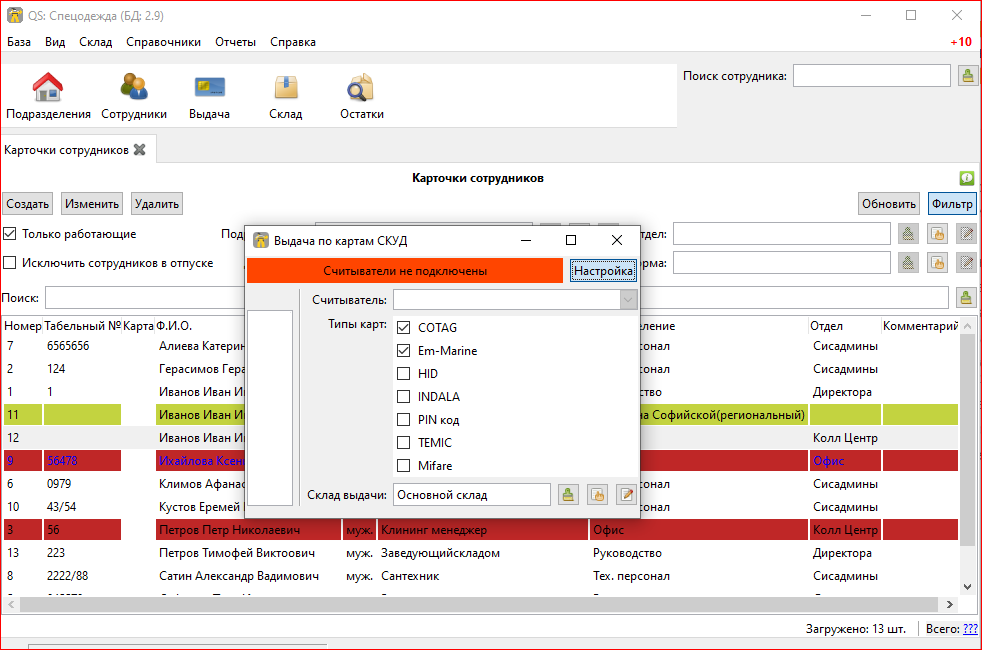Click the select icon beside Склад выдачи

pyautogui.click(x=597, y=494)
